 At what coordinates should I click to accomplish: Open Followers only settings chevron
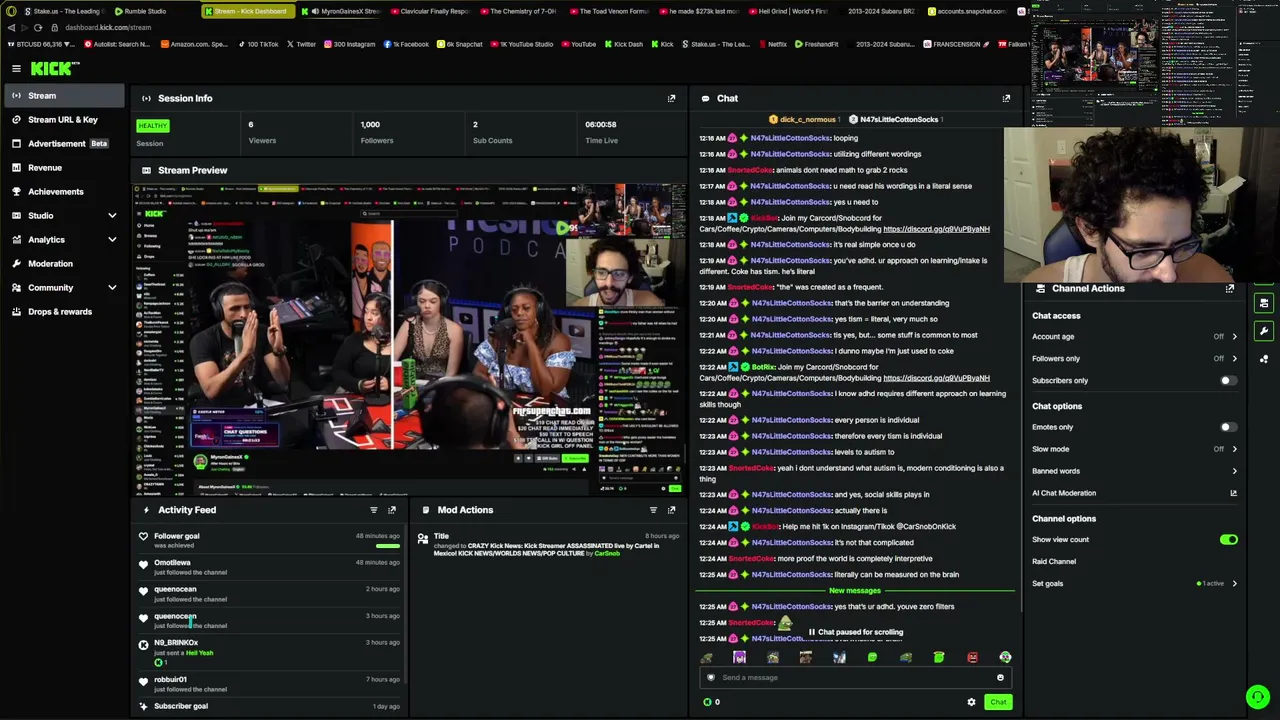(1234, 358)
